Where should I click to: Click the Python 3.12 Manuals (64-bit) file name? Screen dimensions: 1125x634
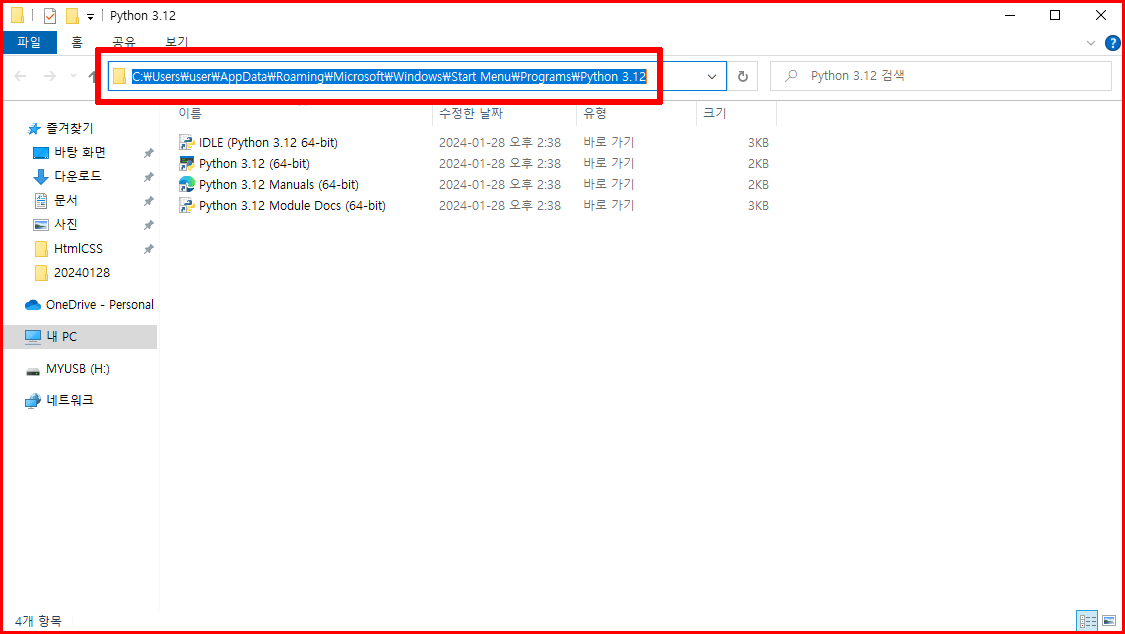pyautogui.click(x=278, y=184)
